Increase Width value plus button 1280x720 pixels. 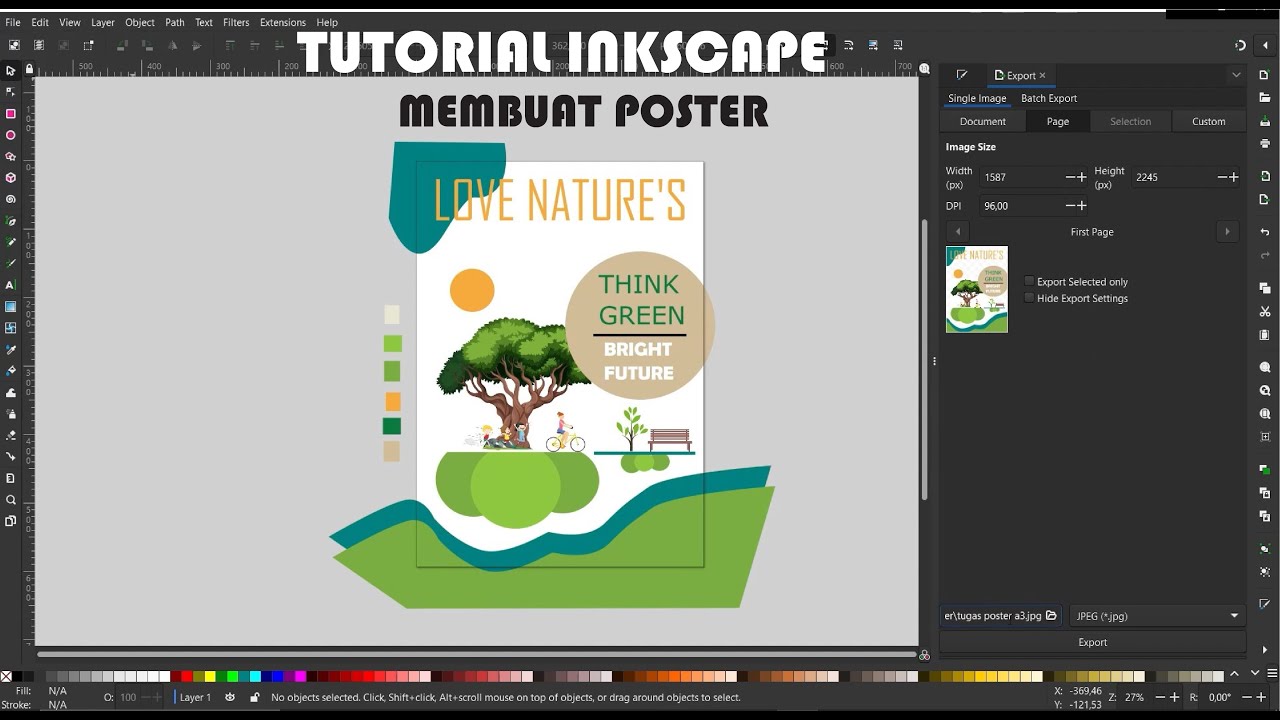coord(1082,177)
